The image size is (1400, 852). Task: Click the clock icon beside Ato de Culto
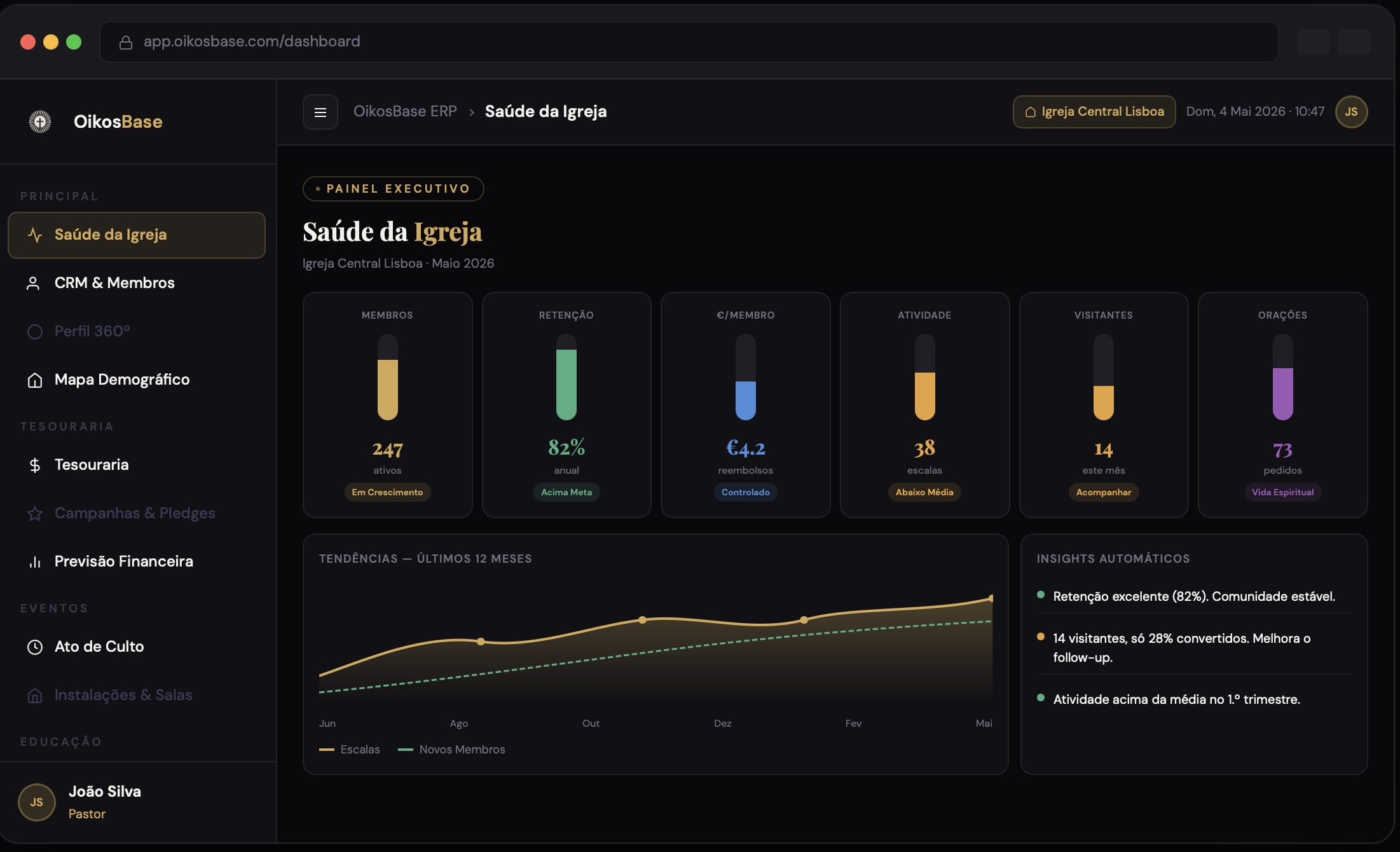[x=35, y=647]
